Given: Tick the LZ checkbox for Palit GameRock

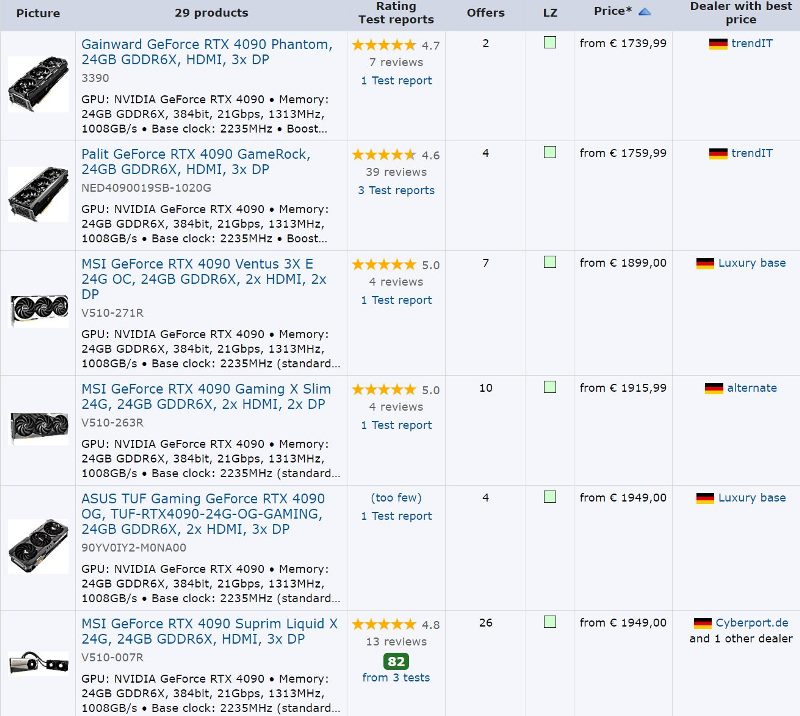Looking at the screenshot, I should (550, 153).
